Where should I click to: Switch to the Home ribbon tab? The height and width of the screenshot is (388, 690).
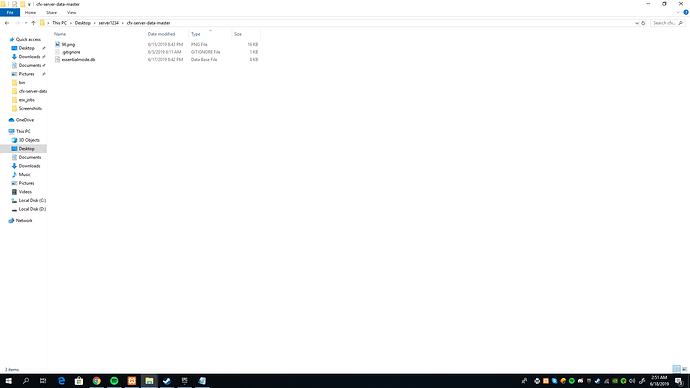click(x=30, y=12)
